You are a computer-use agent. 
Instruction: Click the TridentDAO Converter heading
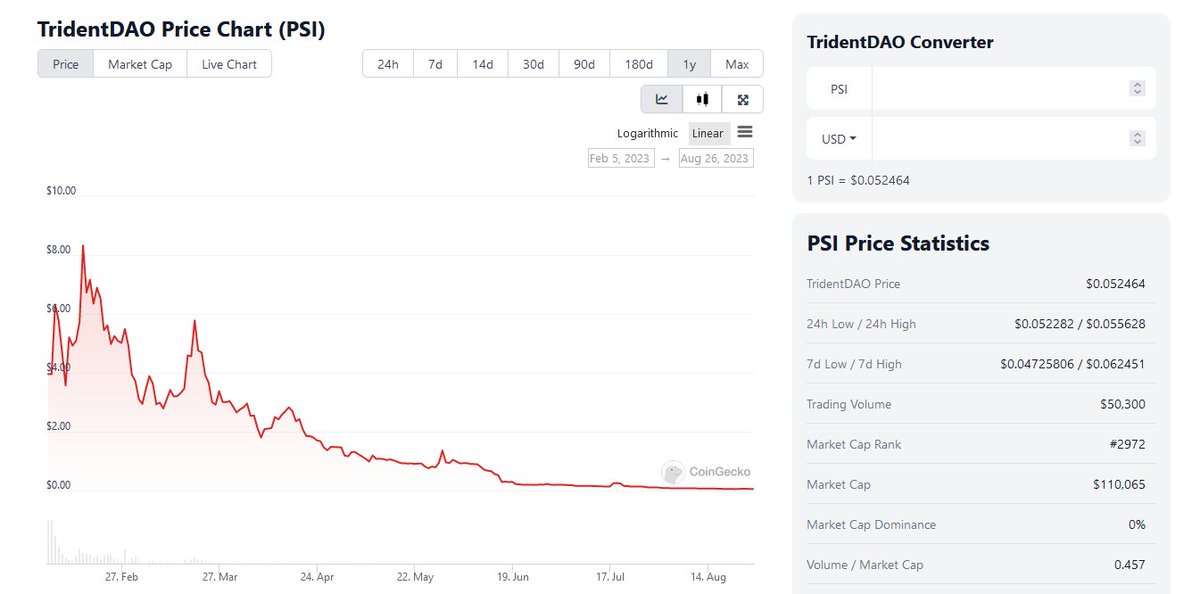click(900, 42)
